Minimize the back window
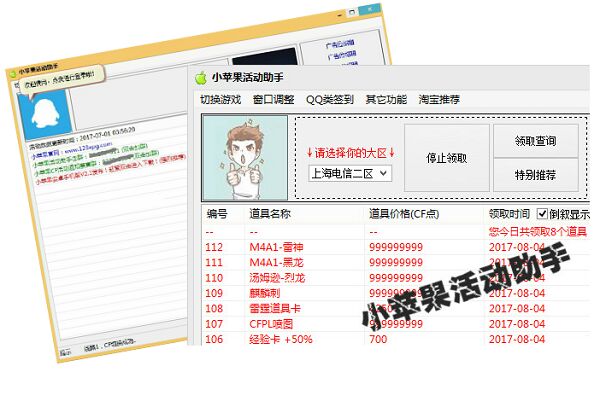 point(339,15)
